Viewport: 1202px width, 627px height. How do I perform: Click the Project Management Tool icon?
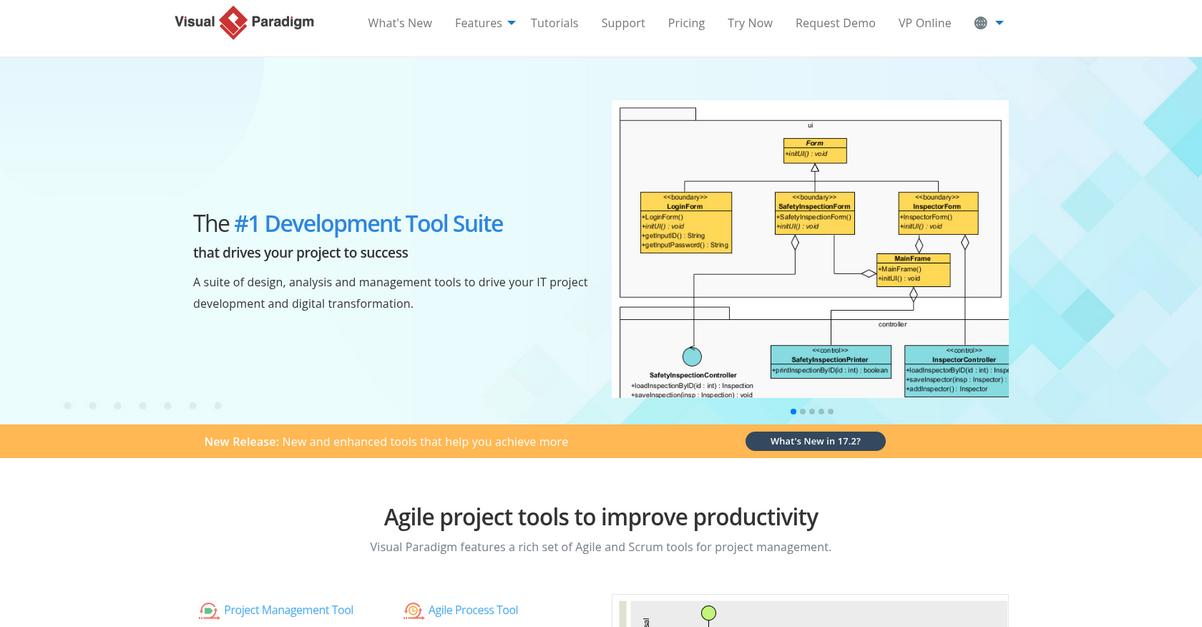tap(208, 610)
